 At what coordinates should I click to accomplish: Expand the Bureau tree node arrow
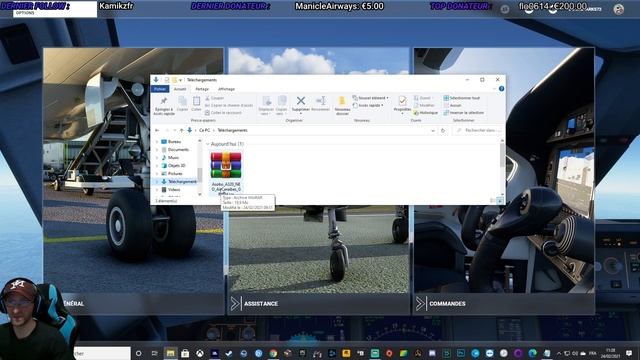[x=157, y=142]
